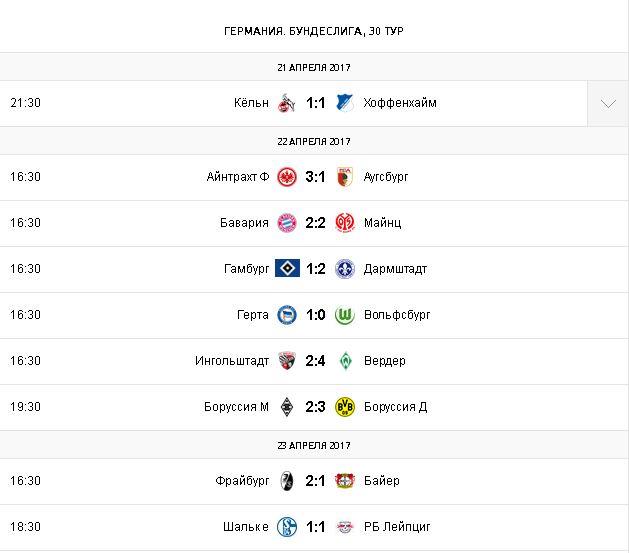The height and width of the screenshot is (553, 629).
Task: Open the Bavaria 2:2 Mainz score
Action: pyautogui.click(x=316, y=223)
